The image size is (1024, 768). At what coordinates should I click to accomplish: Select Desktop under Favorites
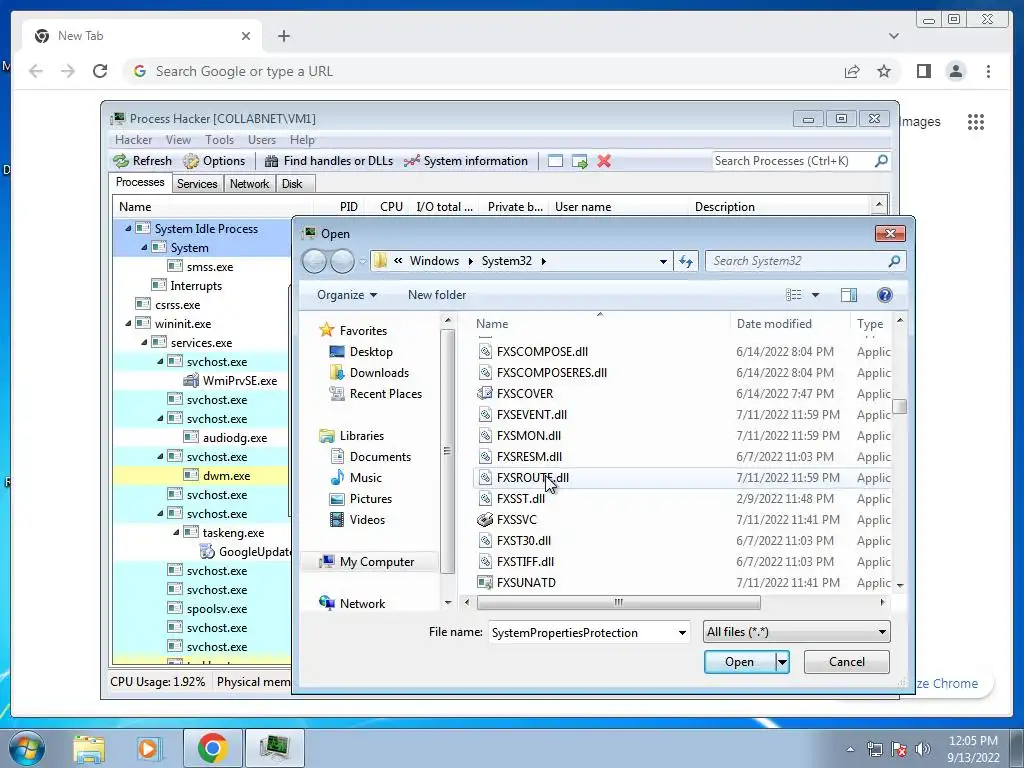361,352
